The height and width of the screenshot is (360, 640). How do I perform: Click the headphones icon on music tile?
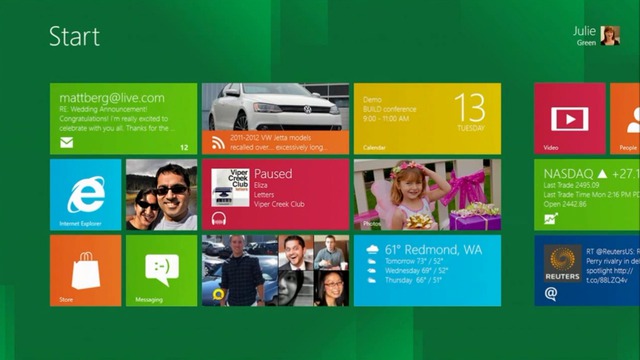click(219, 219)
